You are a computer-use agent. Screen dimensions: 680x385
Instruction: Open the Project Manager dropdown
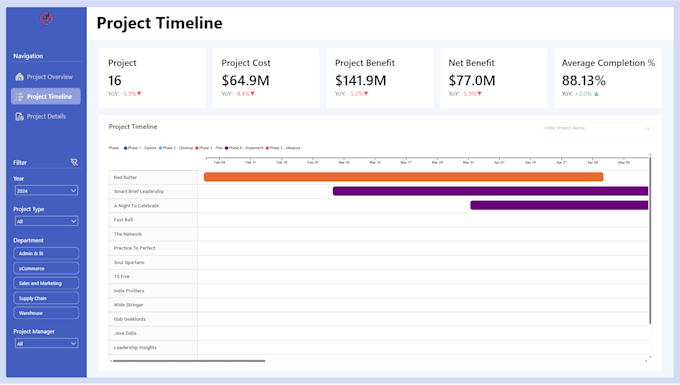tap(46, 343)
